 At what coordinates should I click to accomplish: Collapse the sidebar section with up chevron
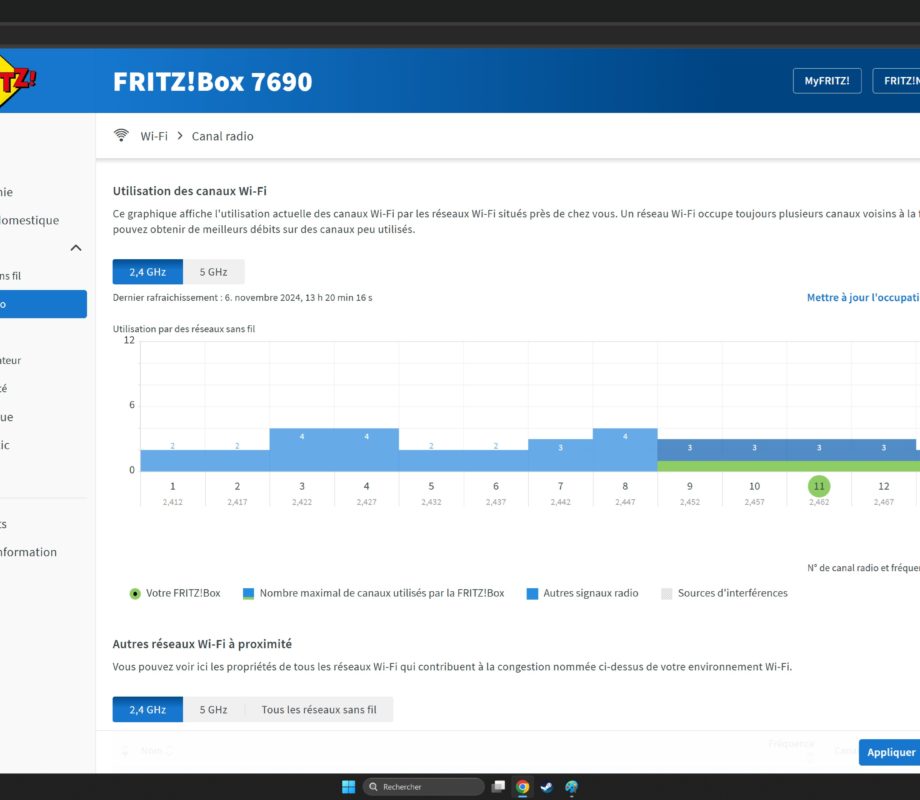click(76, 248)
